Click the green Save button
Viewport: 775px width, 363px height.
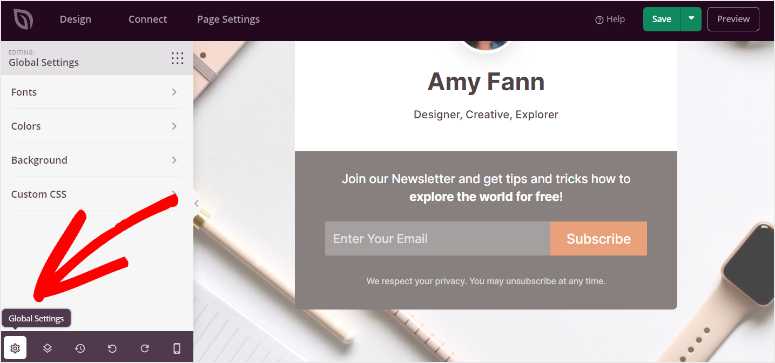click(x=661, y=19)
